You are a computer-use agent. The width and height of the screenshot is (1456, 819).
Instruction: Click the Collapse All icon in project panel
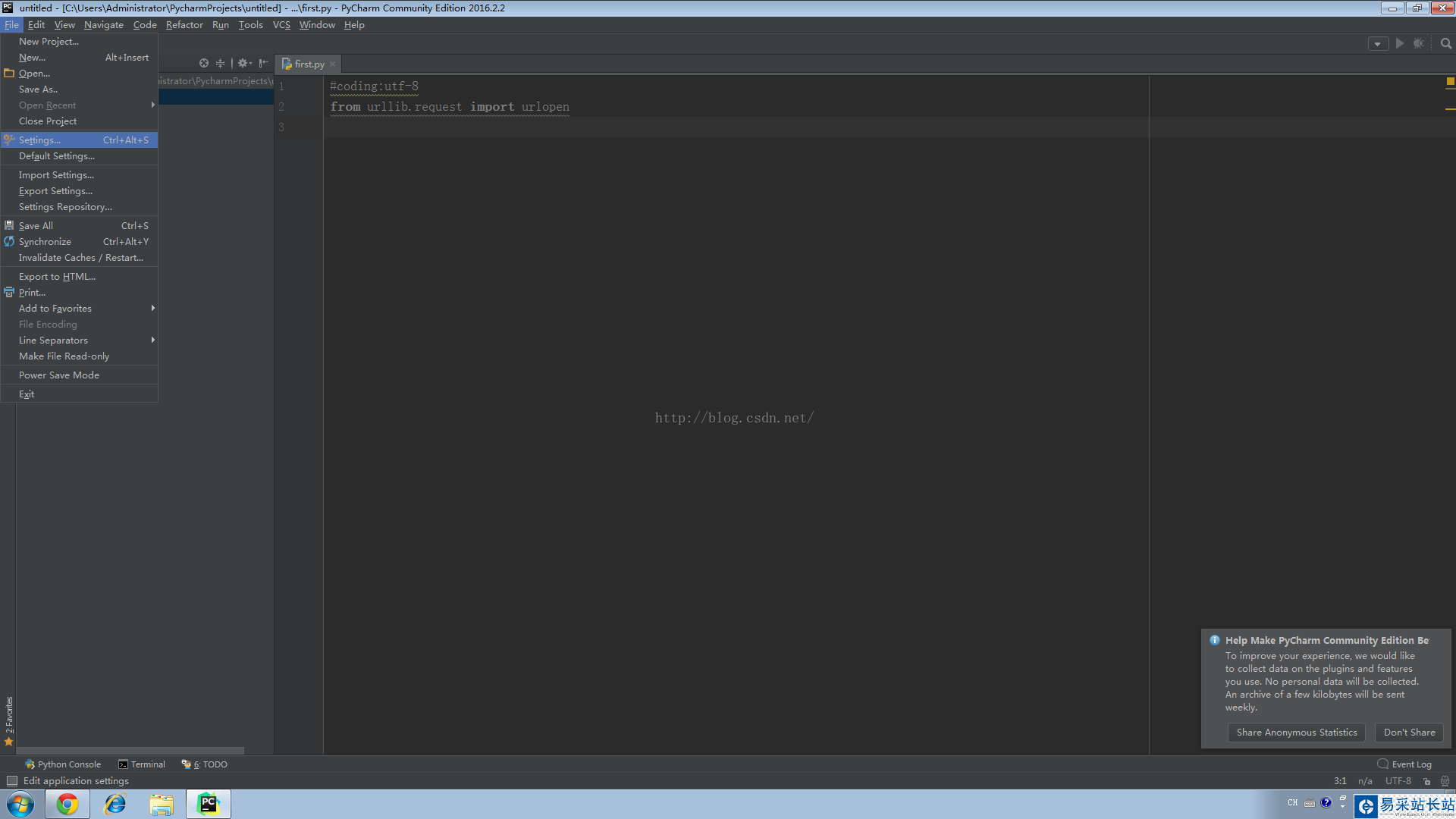[x=220, y=64]
